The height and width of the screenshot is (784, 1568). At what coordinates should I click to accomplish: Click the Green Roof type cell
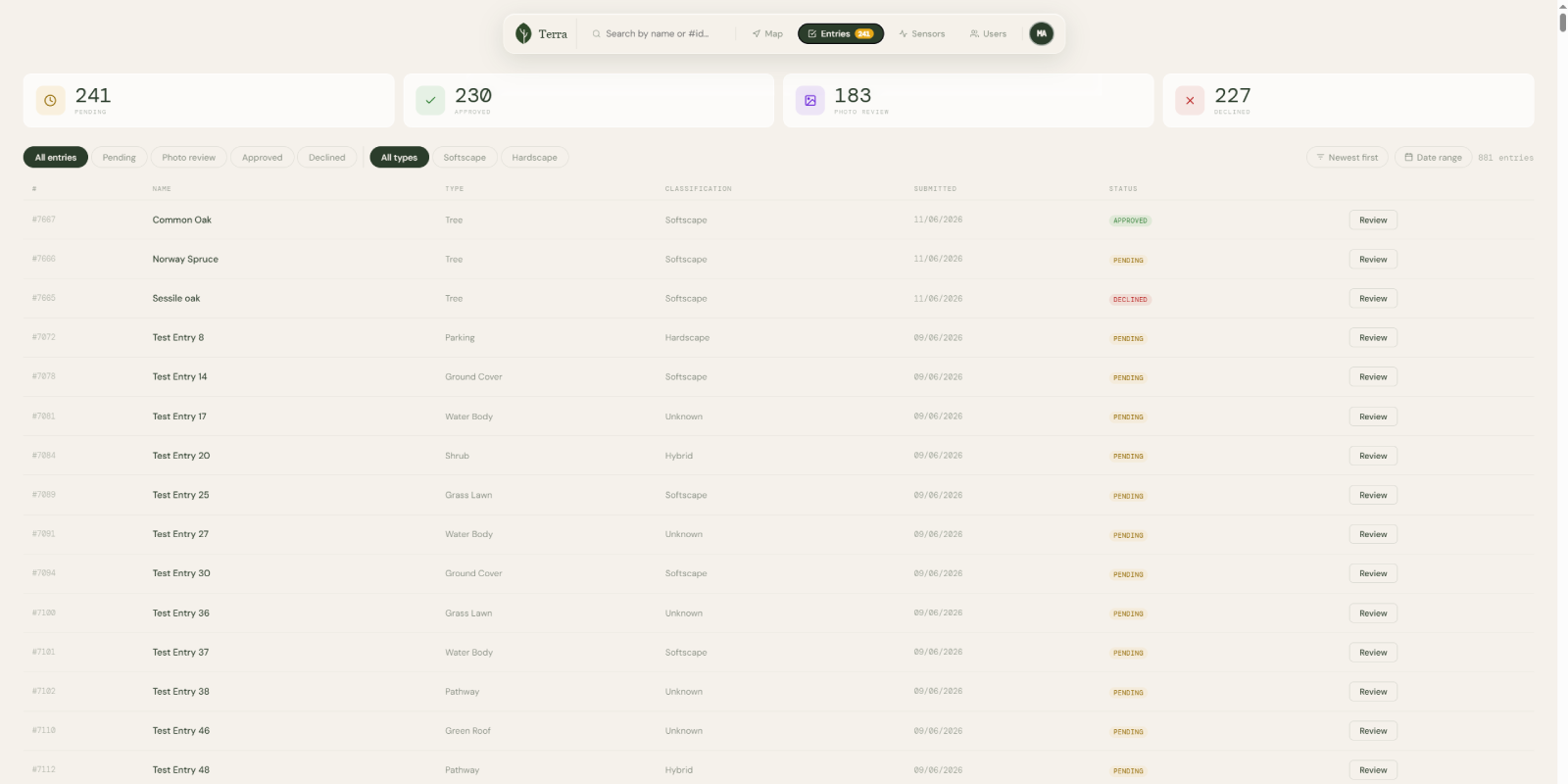click(467, 730)
